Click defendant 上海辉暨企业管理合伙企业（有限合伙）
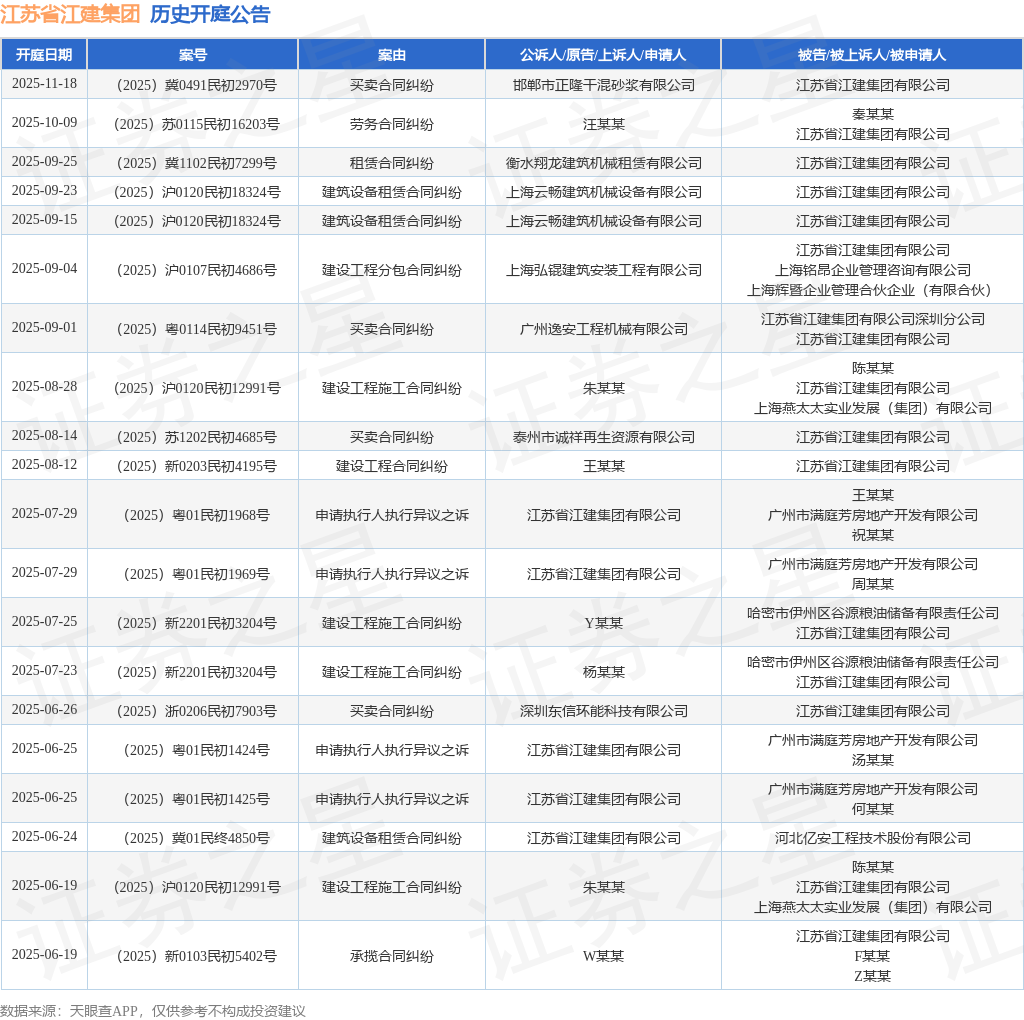 tap(872, 291)
